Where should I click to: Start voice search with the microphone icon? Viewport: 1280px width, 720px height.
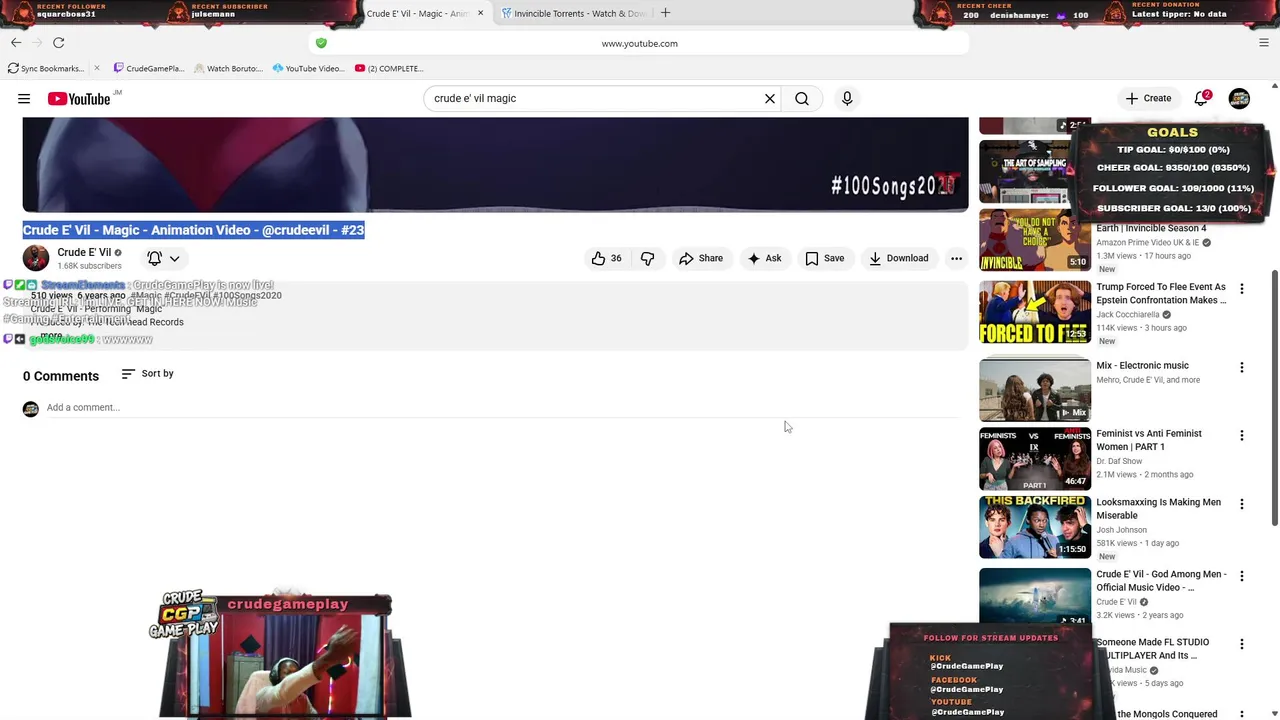point(847,99)
